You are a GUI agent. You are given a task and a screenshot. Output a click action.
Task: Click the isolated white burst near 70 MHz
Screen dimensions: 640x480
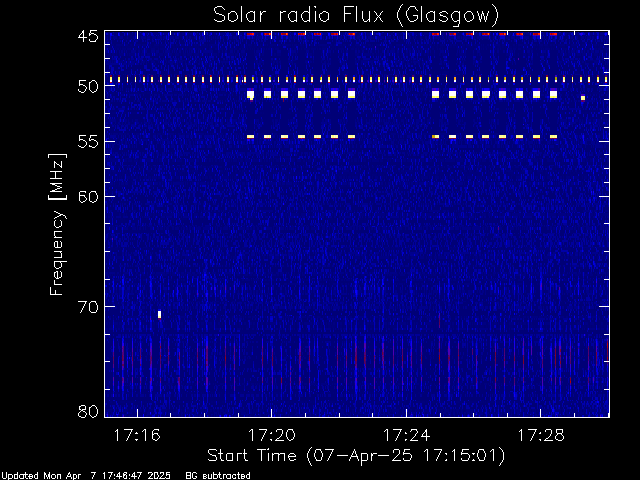(x=160, y=314)
